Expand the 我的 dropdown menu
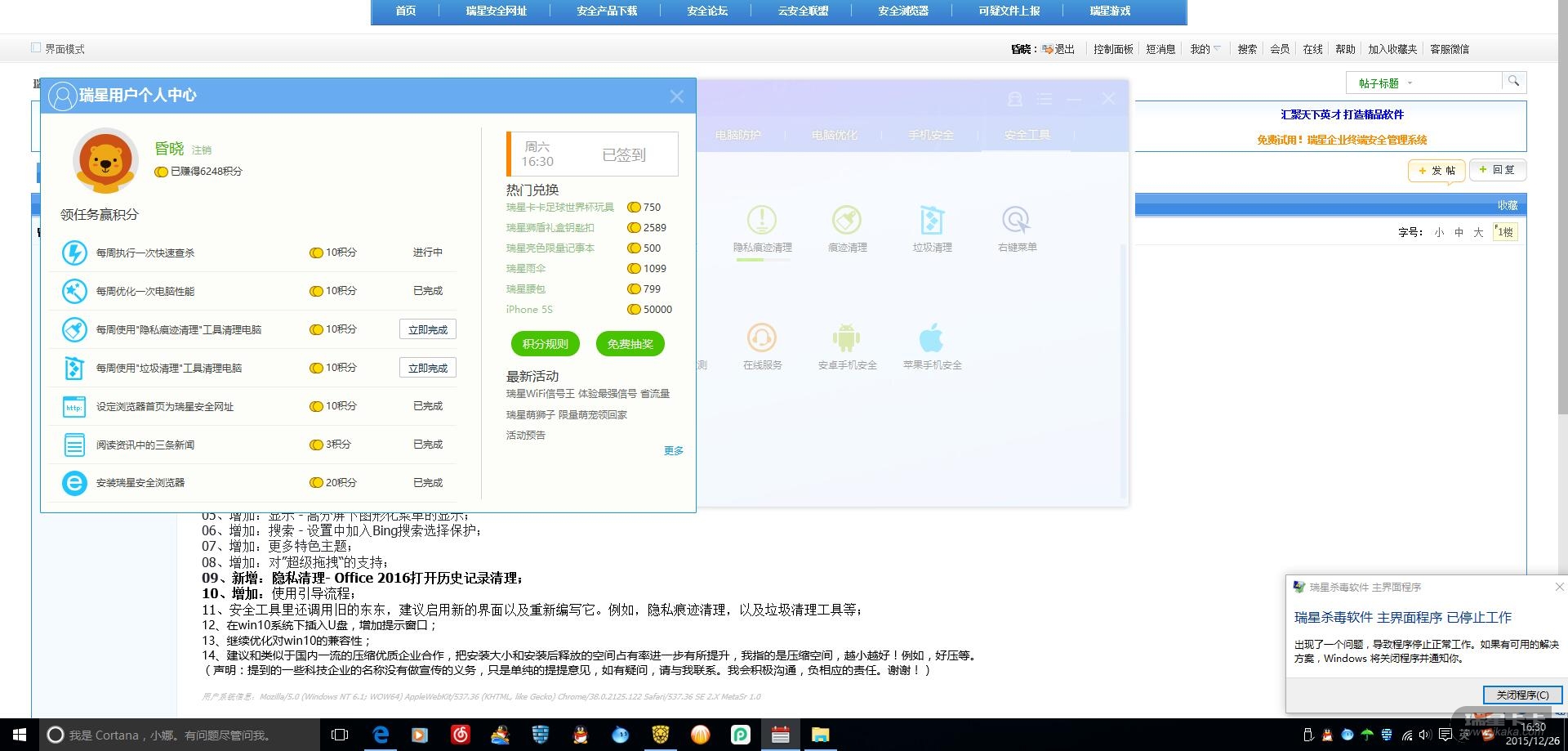The width and height of the screenshot is (1568, 751). click(x=1205, y=49)
